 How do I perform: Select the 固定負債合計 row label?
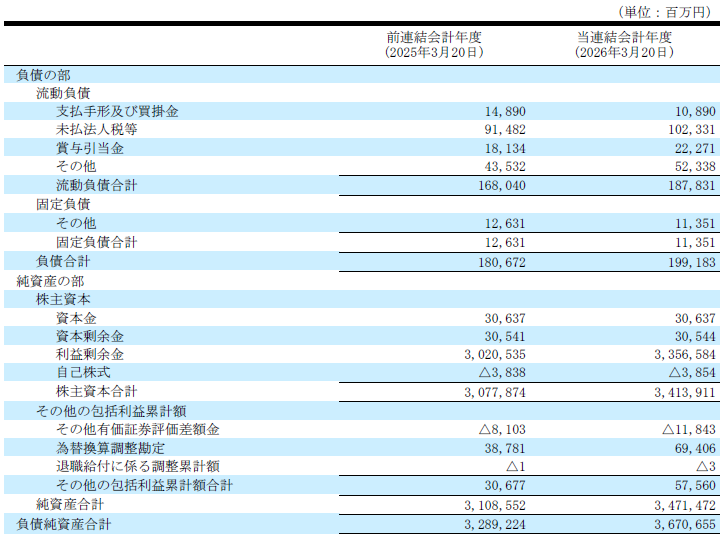point(97,242)
